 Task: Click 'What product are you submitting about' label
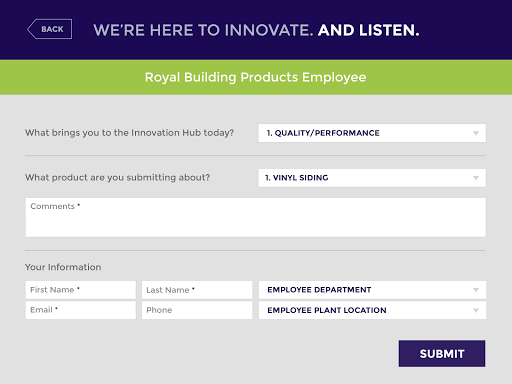coord(117,177)
